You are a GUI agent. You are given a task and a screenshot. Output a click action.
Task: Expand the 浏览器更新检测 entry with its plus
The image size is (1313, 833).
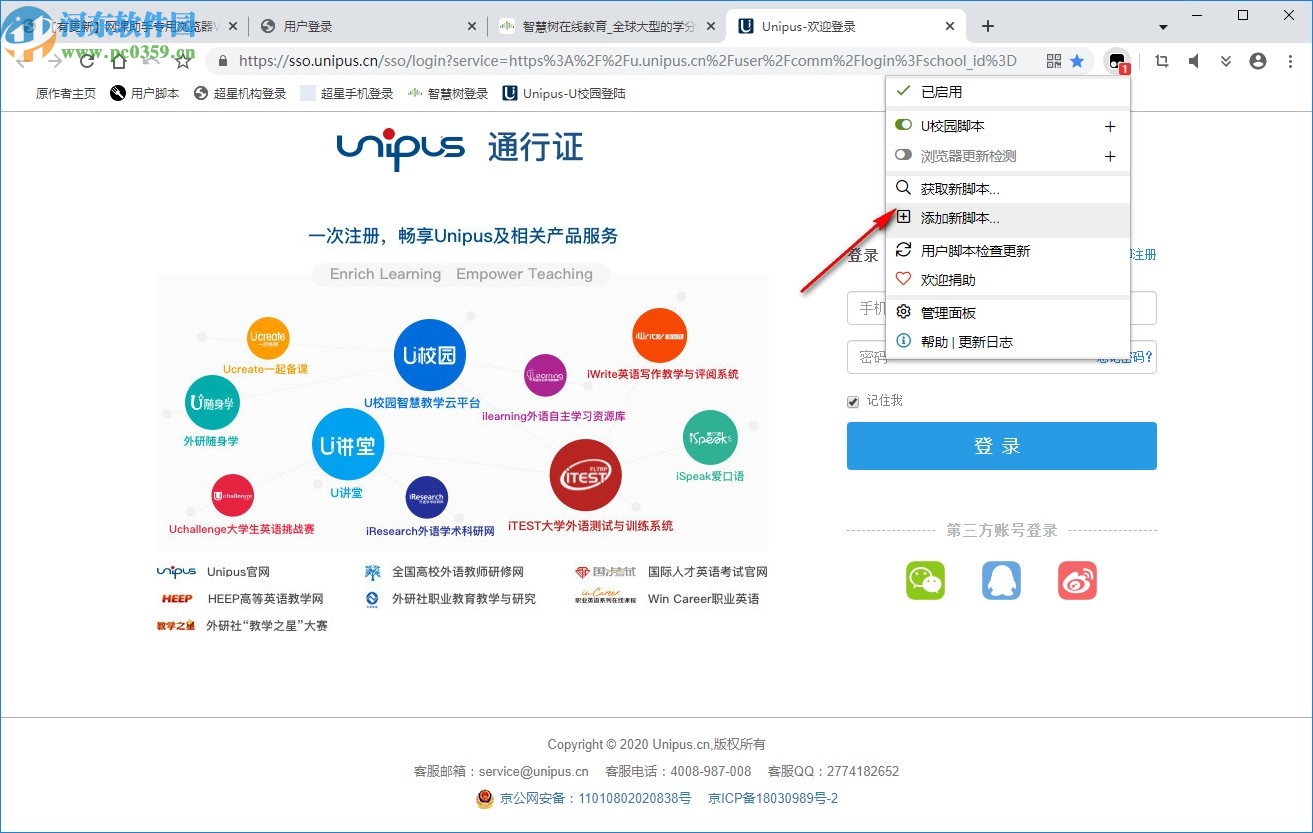(x=1110, y=157)
